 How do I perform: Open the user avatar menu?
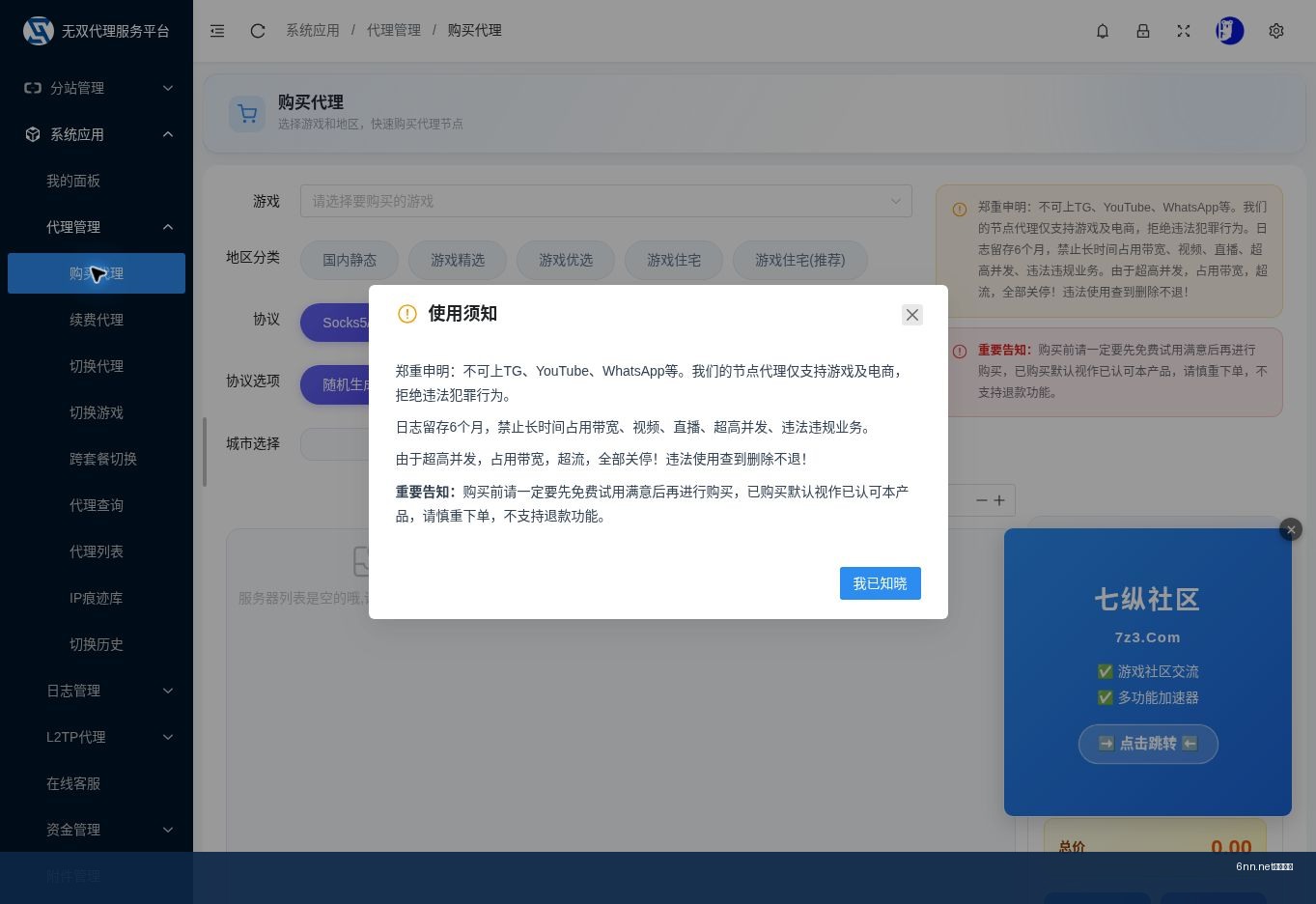point(1229,31)
